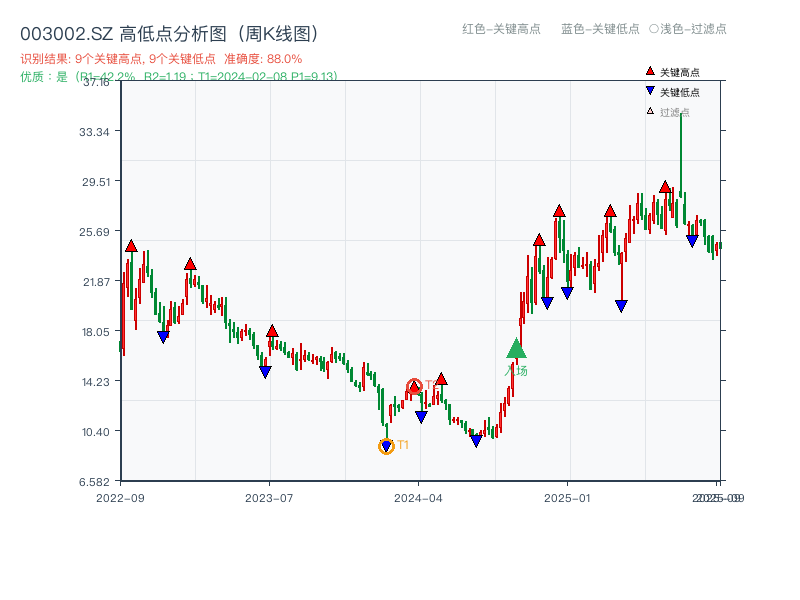Image resolution: width=800 pixels, height=600 pixels.
Task: Click the hollow triangle icon beside 过滤点
Action: (648, 113)
